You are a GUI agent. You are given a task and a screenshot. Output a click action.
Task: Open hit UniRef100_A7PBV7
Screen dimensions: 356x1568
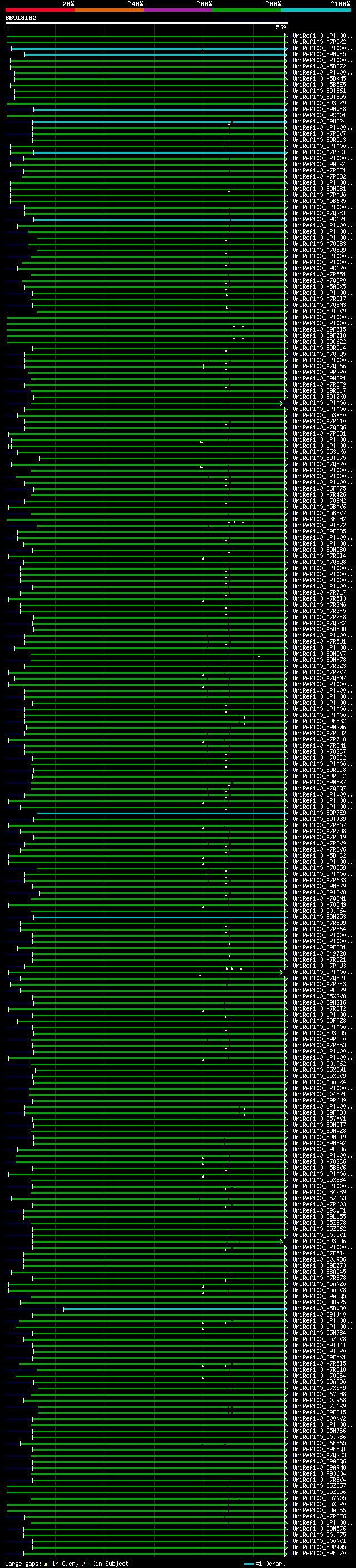[x=319, y=133]
